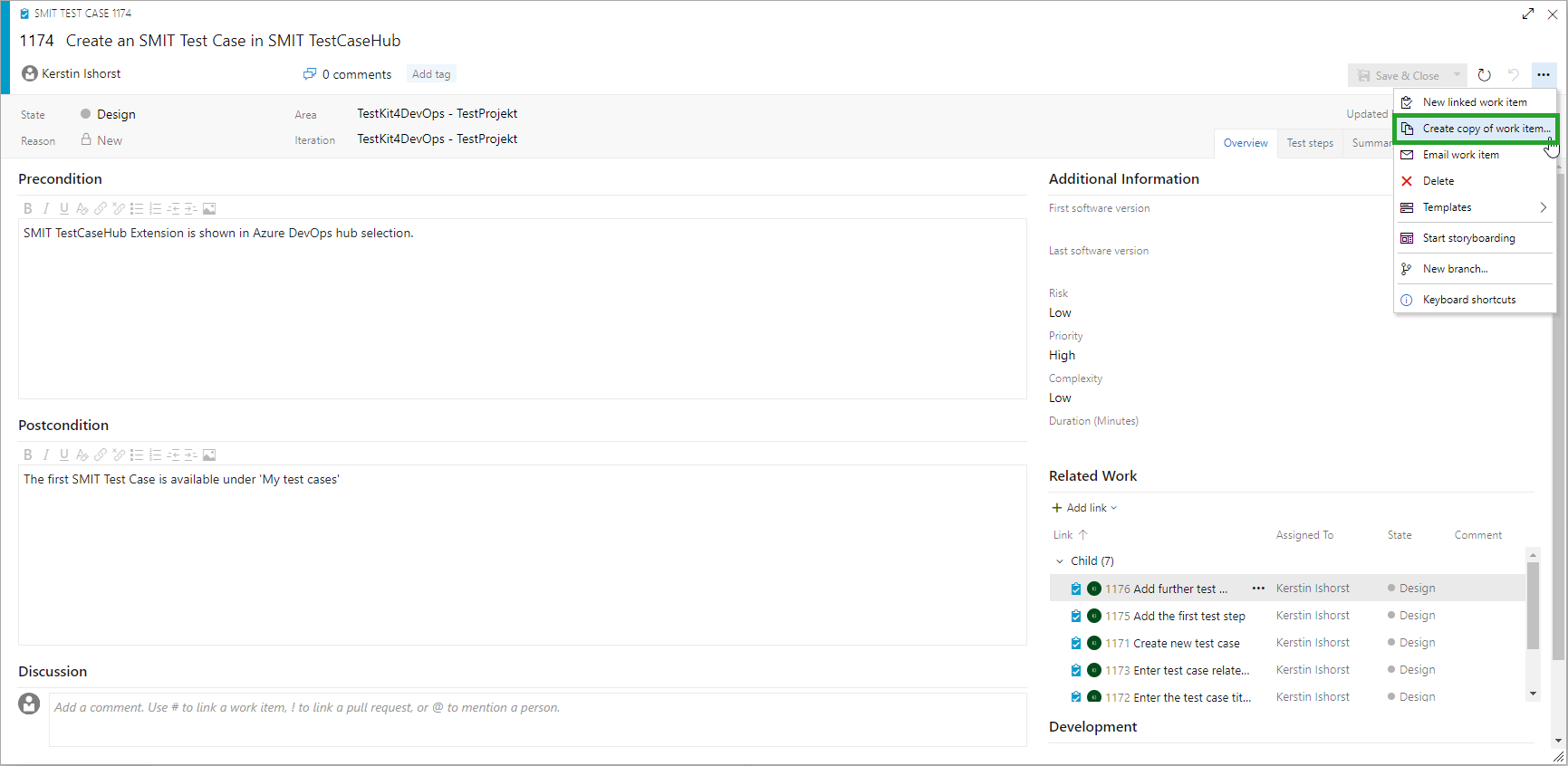This screenshot has height=766, width=1568.
Task: Select Email work item
Action: tap(1475, 155)
